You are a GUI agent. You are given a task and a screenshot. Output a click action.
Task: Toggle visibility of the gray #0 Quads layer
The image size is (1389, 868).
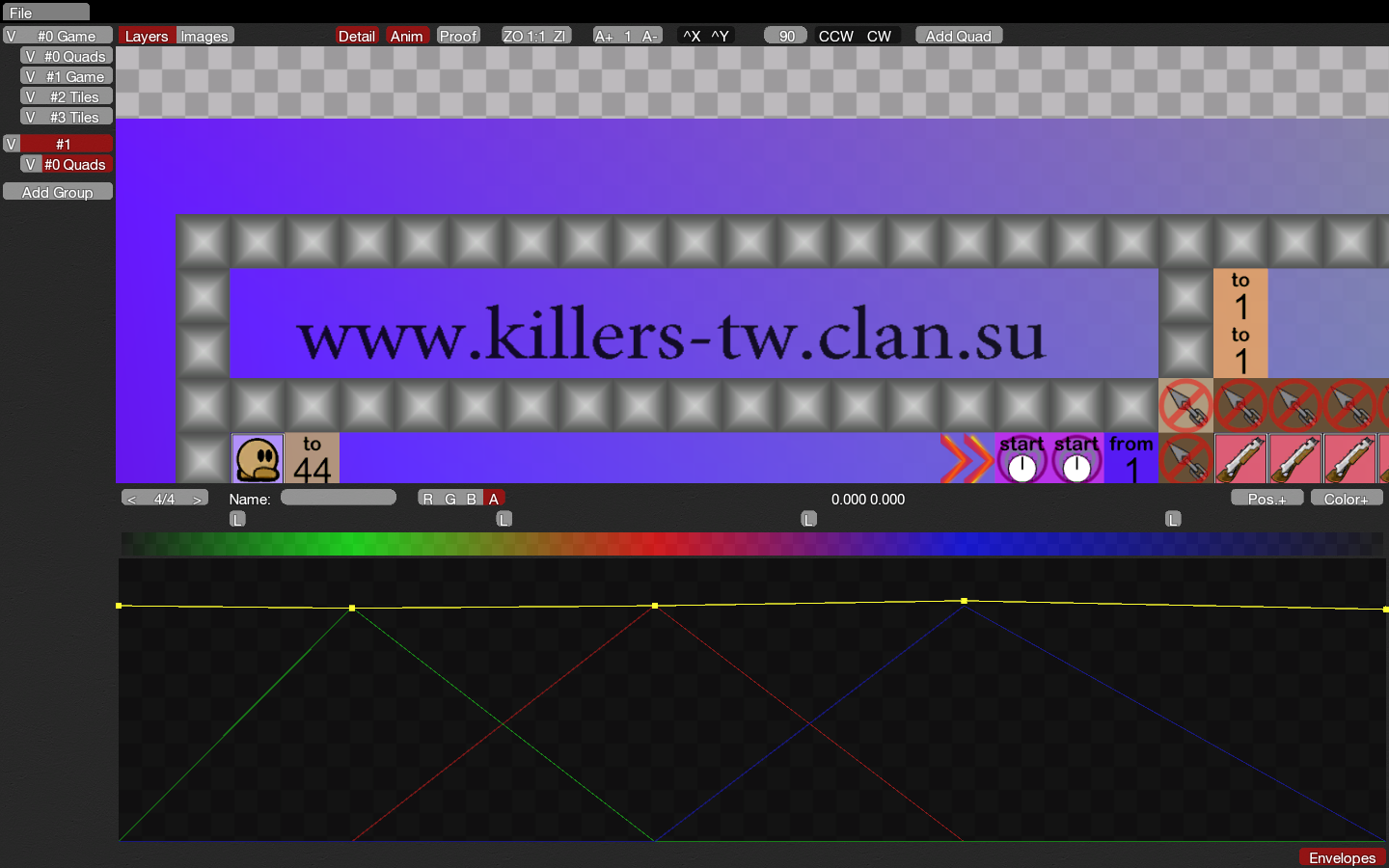30,56
